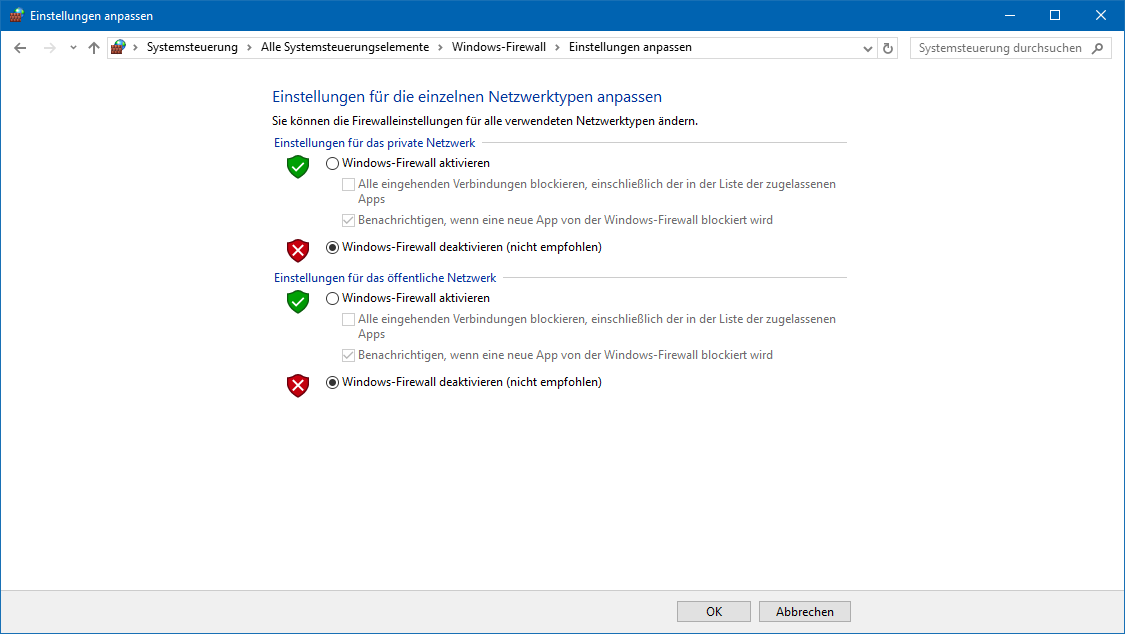Click heading Einstellungen für die einzelnen Netzwerktypen anpassen
Screen dimensions: 1125x634
click(467, 97)
